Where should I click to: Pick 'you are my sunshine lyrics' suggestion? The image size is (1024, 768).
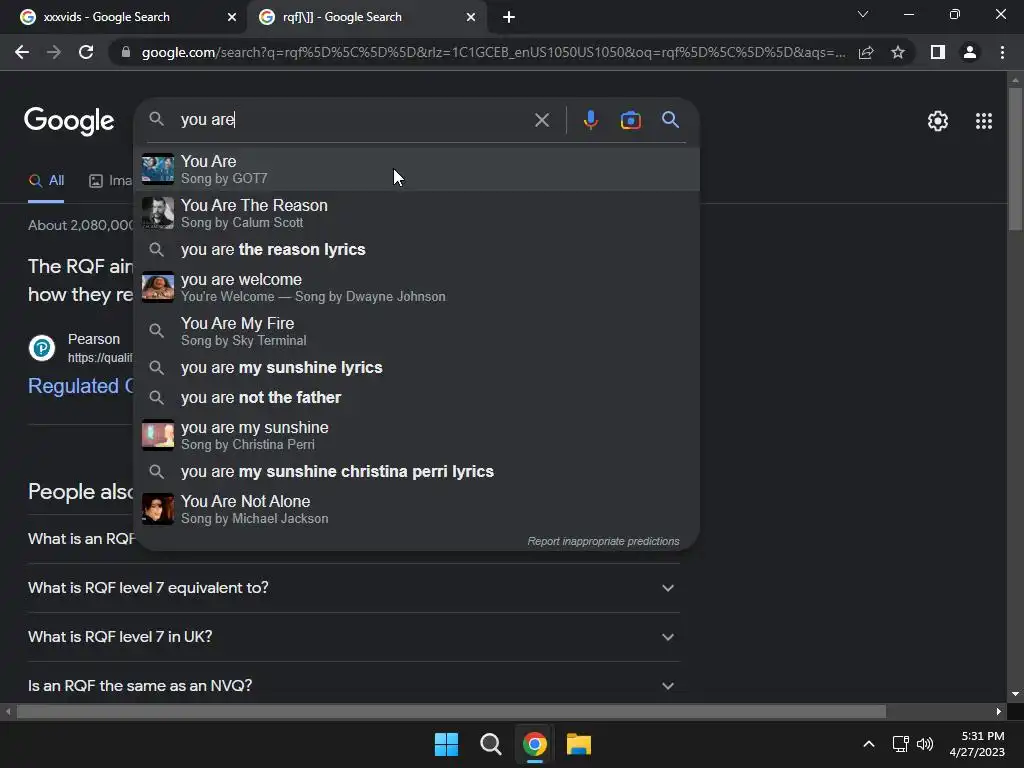click(x=417, y=368)
